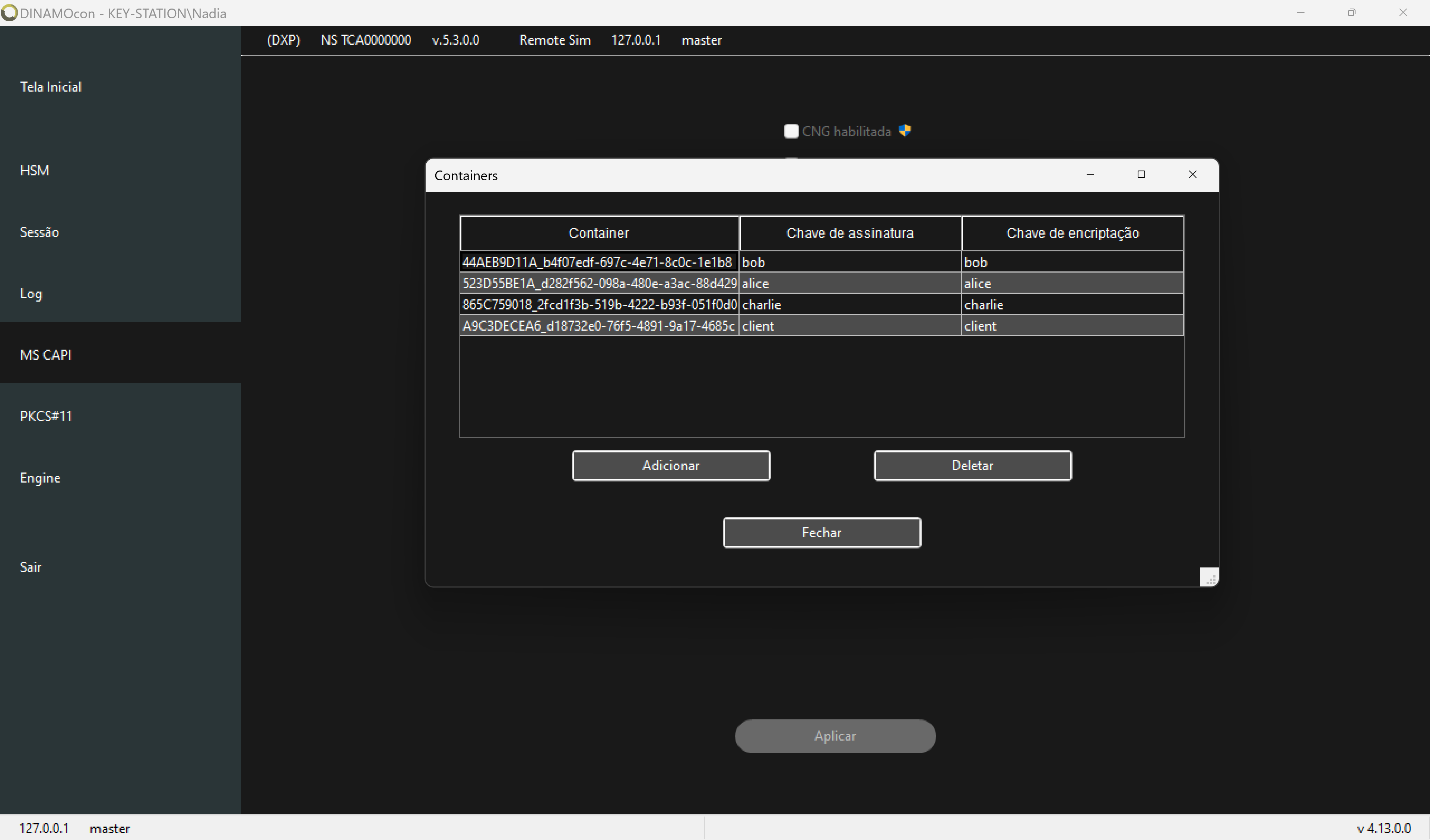The width and height of the screenshot is (1430, 840).
Task: Click master in the bottom status bar
Action: [109, 829]
